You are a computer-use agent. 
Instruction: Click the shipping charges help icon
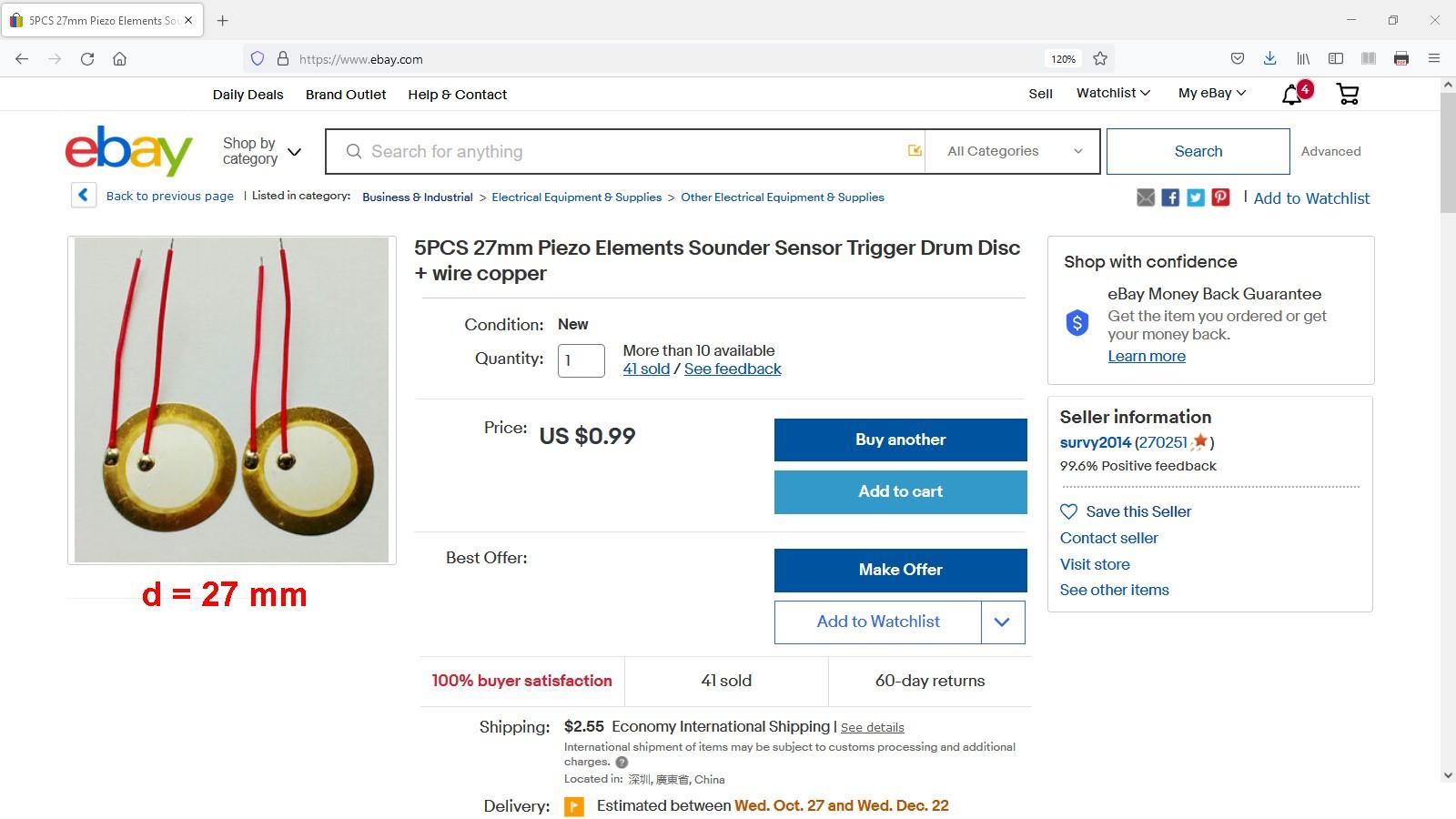pos(622,763)
